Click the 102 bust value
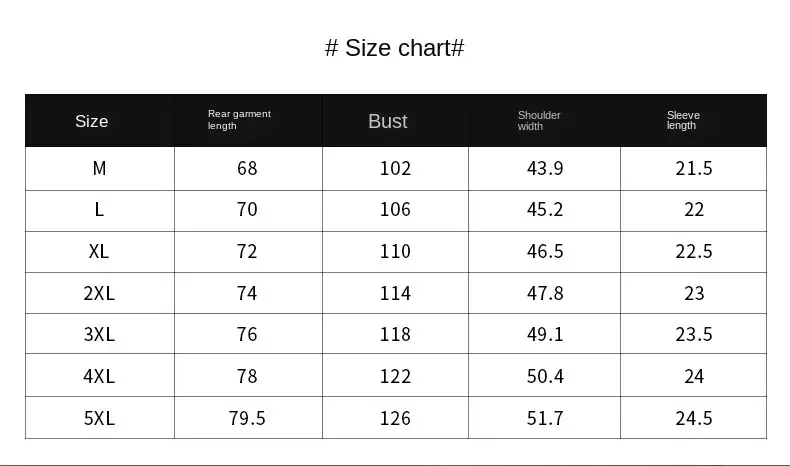 395,168
